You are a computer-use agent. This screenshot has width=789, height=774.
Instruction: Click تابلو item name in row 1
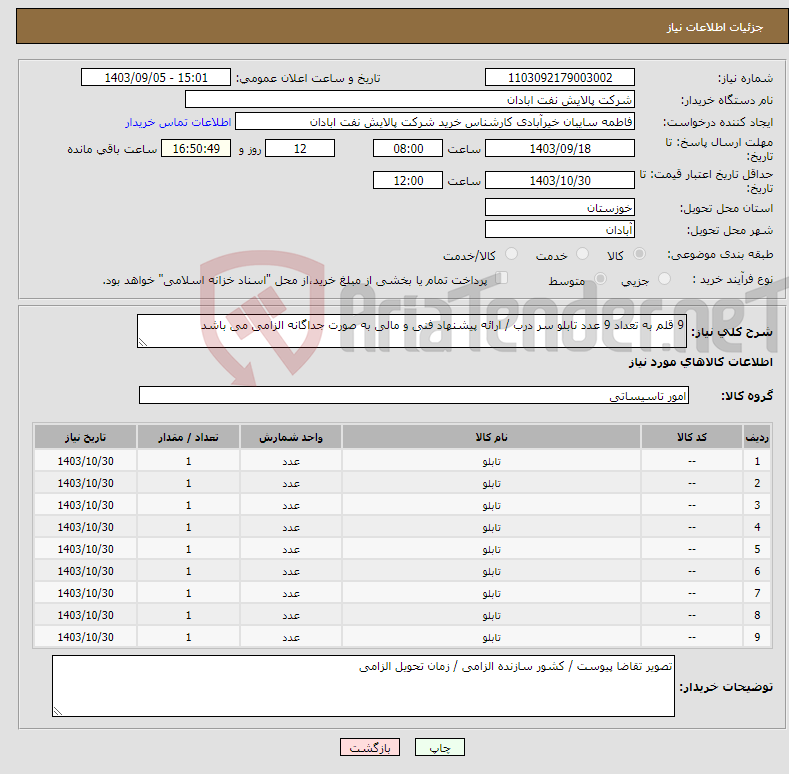point(491,461)
